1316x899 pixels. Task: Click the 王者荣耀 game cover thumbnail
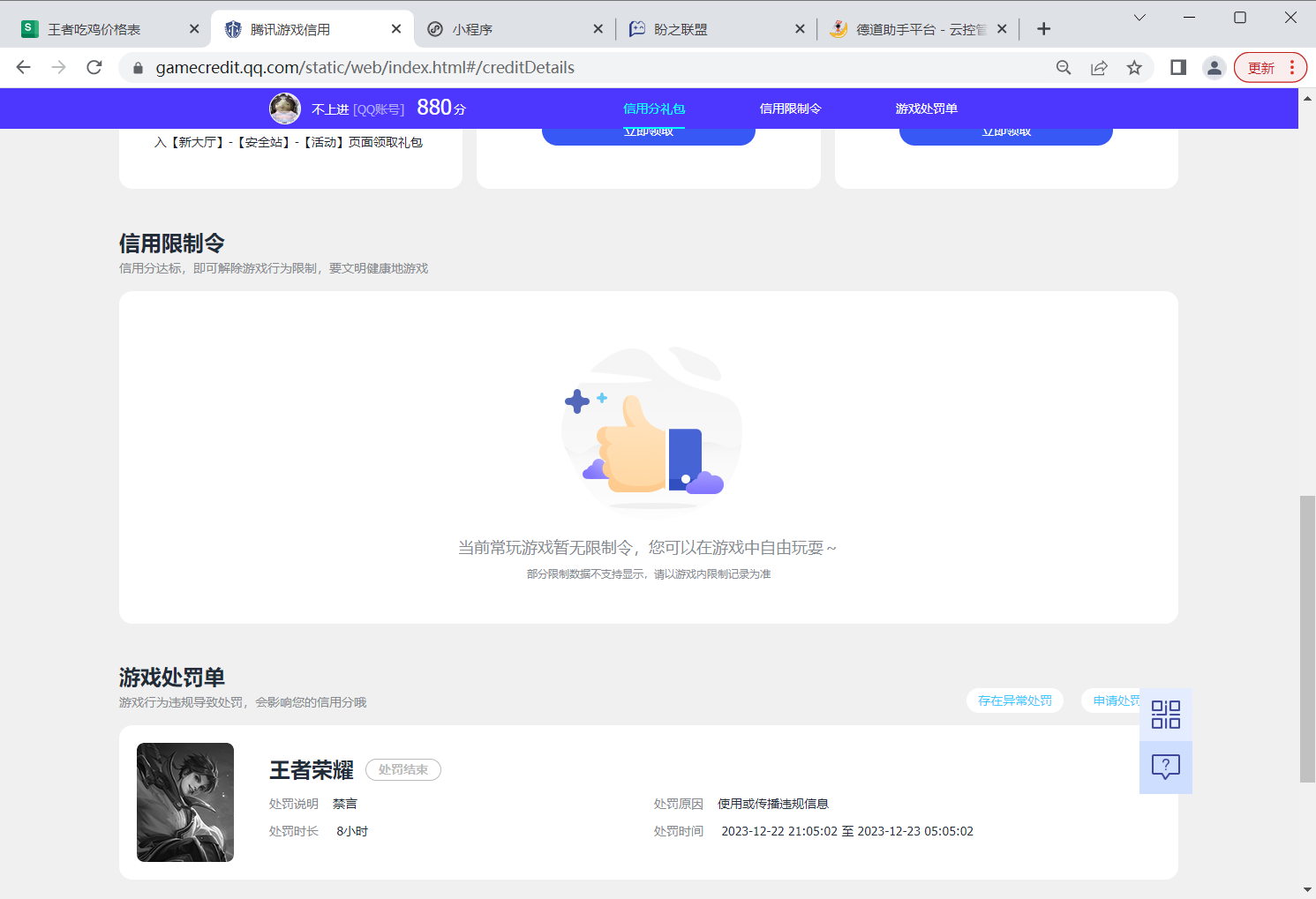(x=185, y=802)
